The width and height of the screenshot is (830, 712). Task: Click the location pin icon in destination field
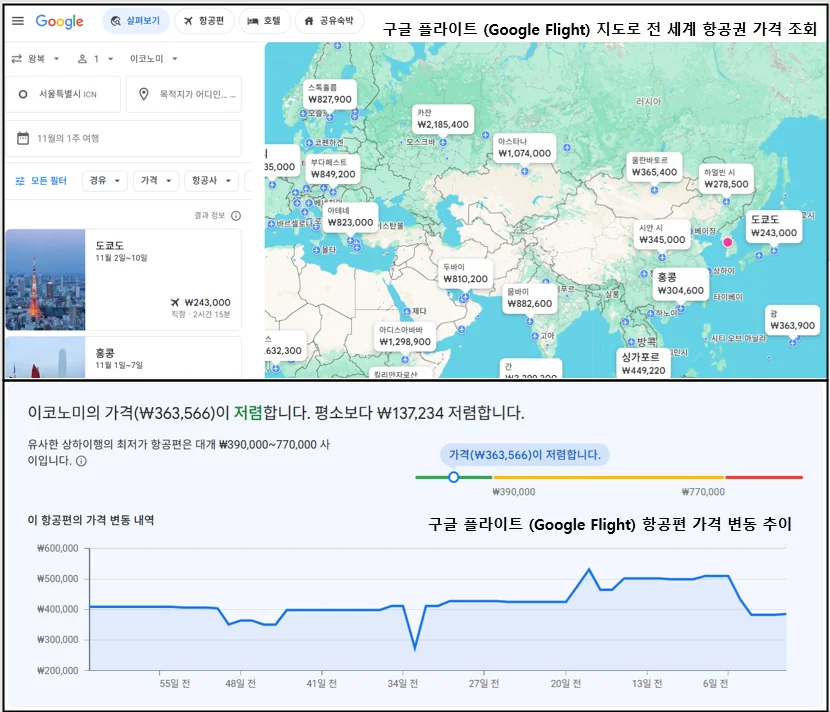(143, 94)
